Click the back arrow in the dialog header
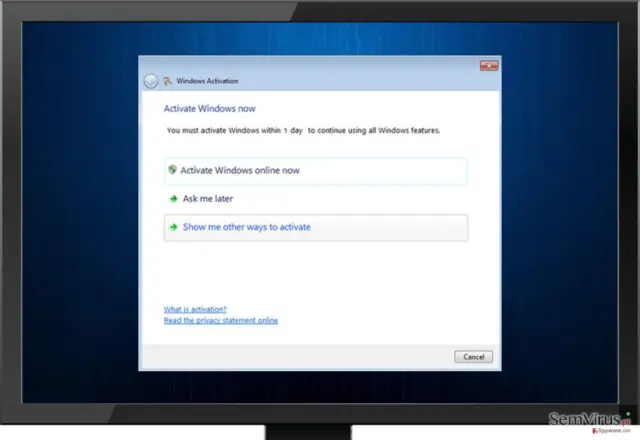 tap(151, 81)
